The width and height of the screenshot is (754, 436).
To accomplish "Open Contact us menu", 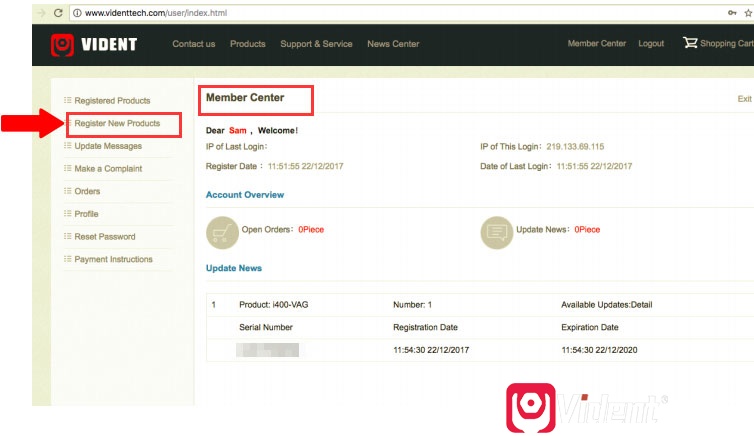I will (194, 44).
